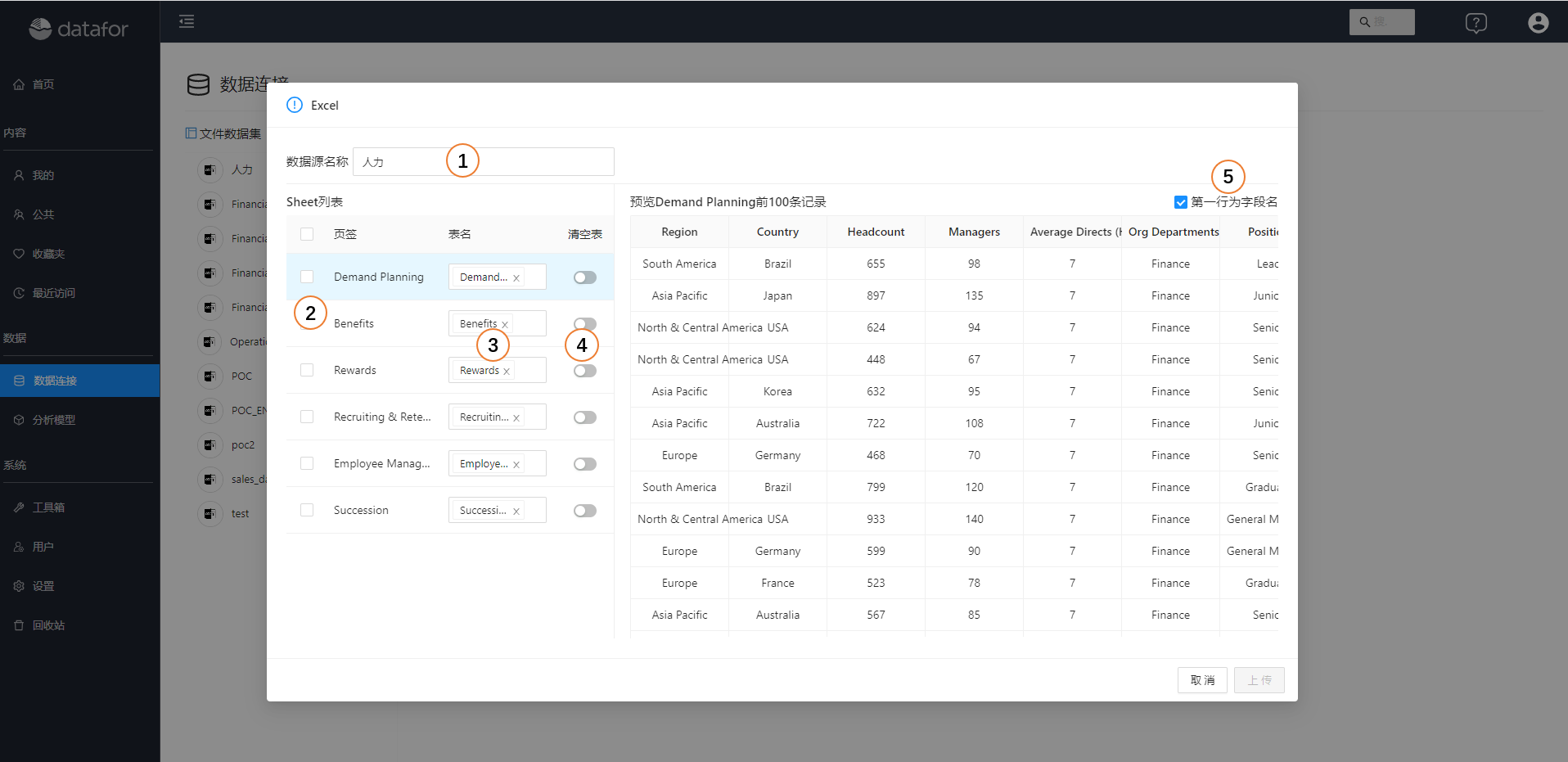Toggle clear-table switch for Succession
Viewport: 1568px width, 762px height.
pyautogui.click(x=585, y=511)
